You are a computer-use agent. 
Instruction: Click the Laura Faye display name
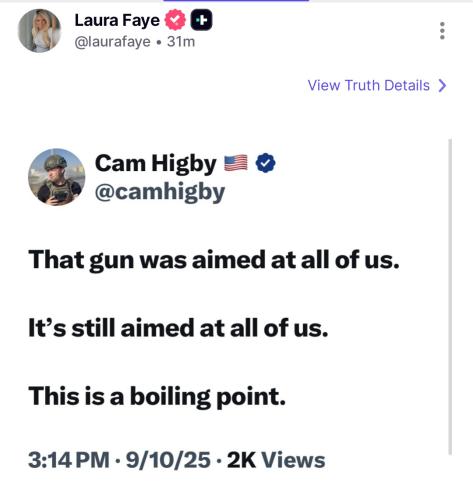[x=117, y=20]
